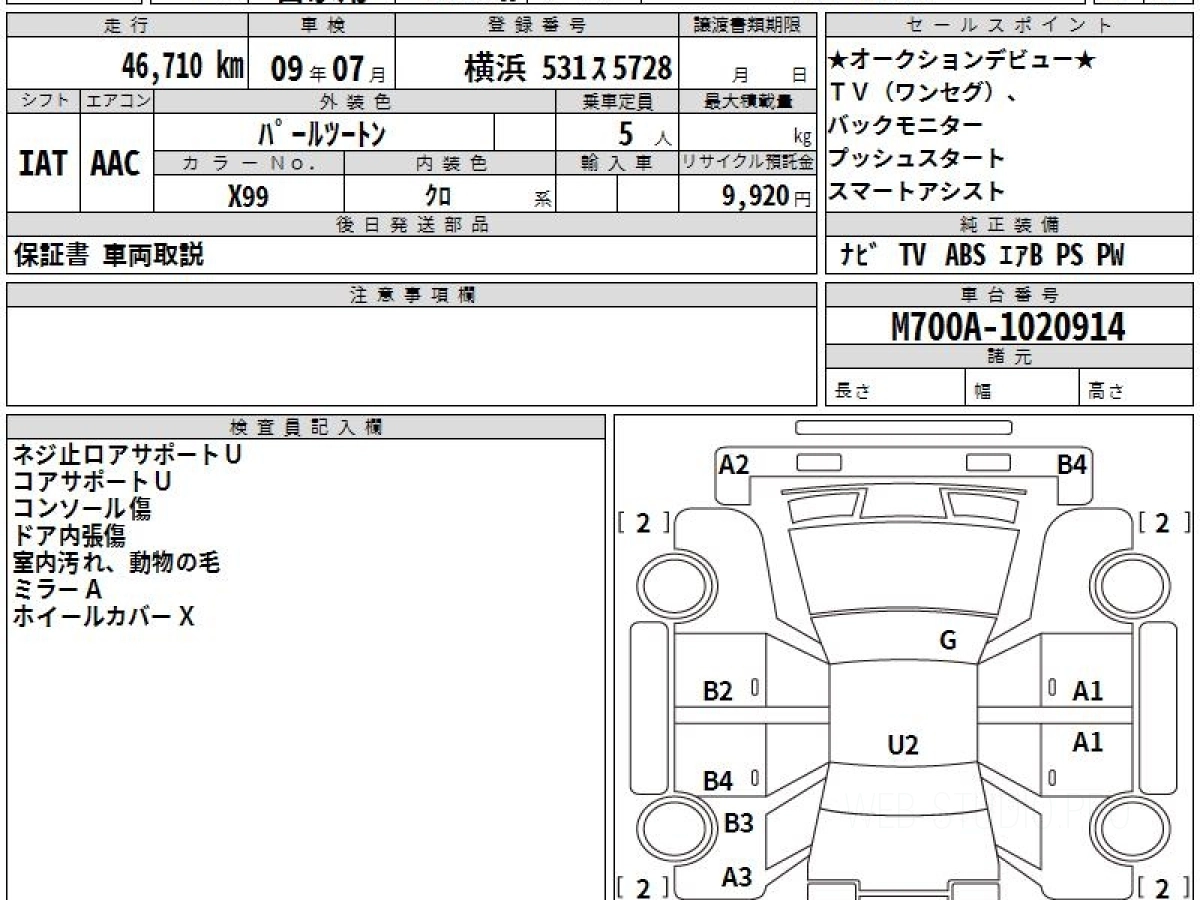Click the 保証書 車両取説 entry
This screenshot has height=900, width=1200.
pyautogui.click(x=109, y=255)
